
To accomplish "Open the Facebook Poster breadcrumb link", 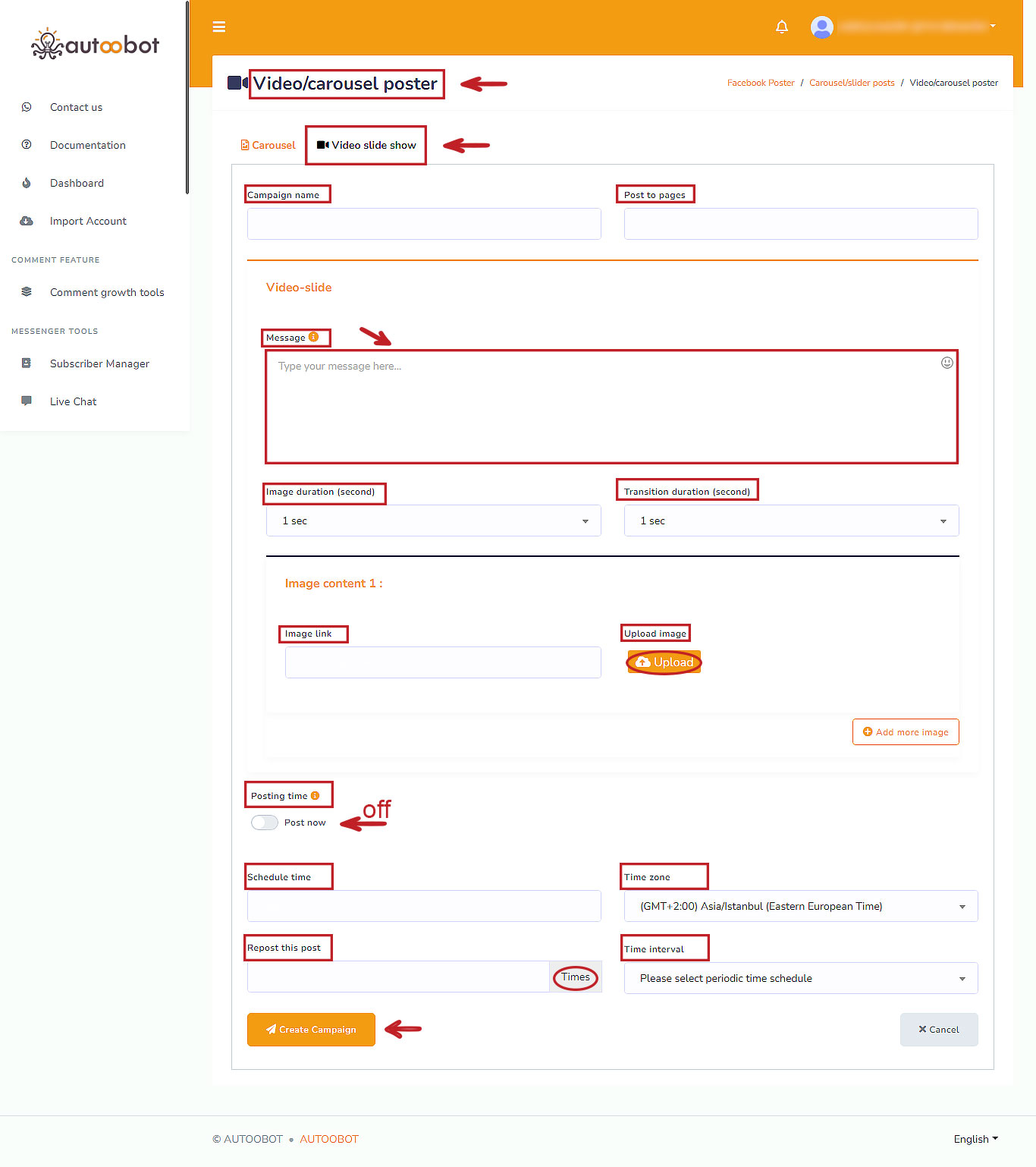I will (760, 83).
